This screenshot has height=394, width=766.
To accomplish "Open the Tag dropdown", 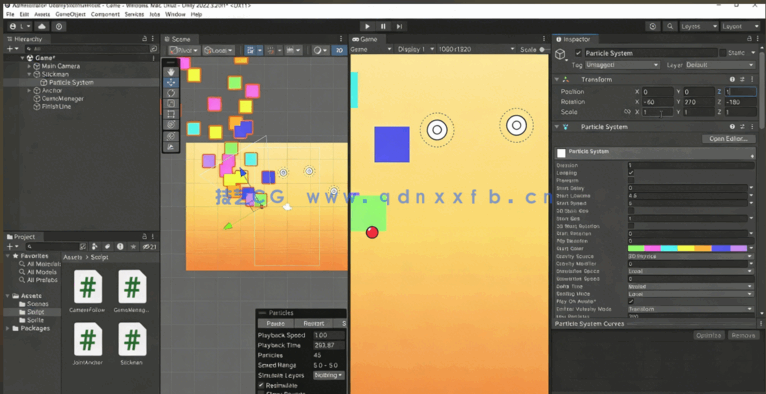I will (x=622, y=64).
